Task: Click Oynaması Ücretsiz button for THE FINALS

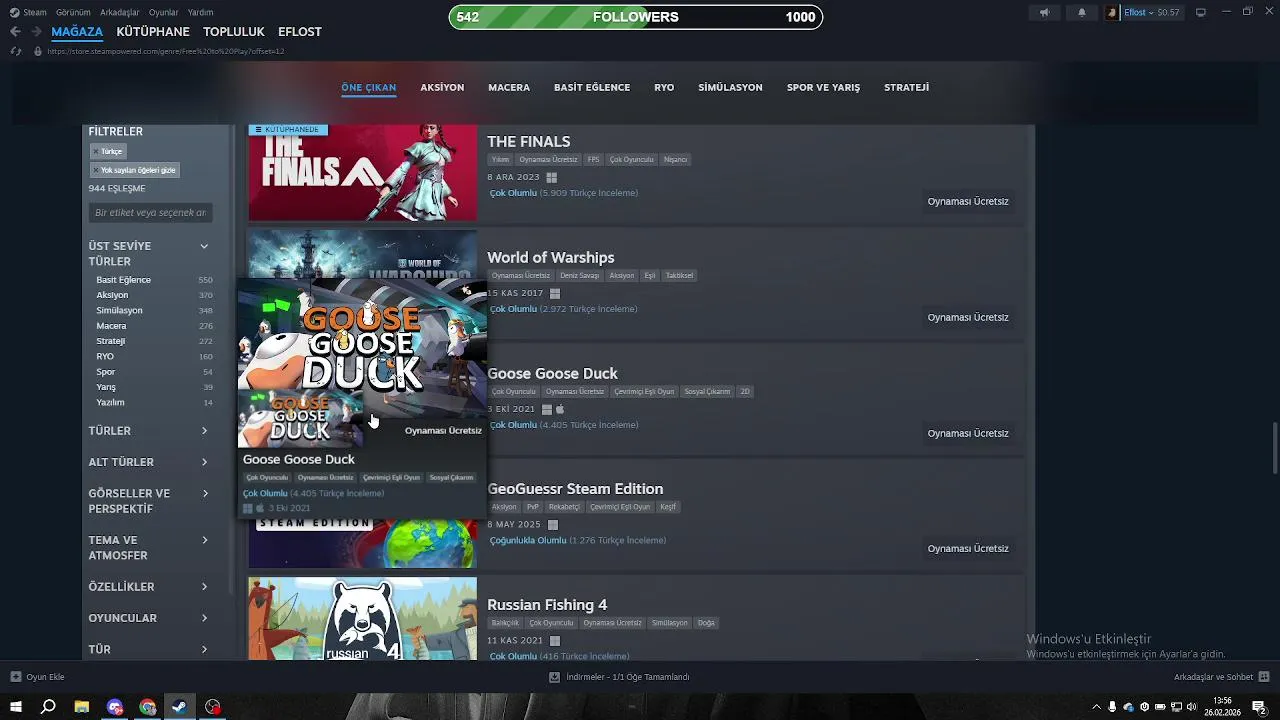Action: [968, 201]
